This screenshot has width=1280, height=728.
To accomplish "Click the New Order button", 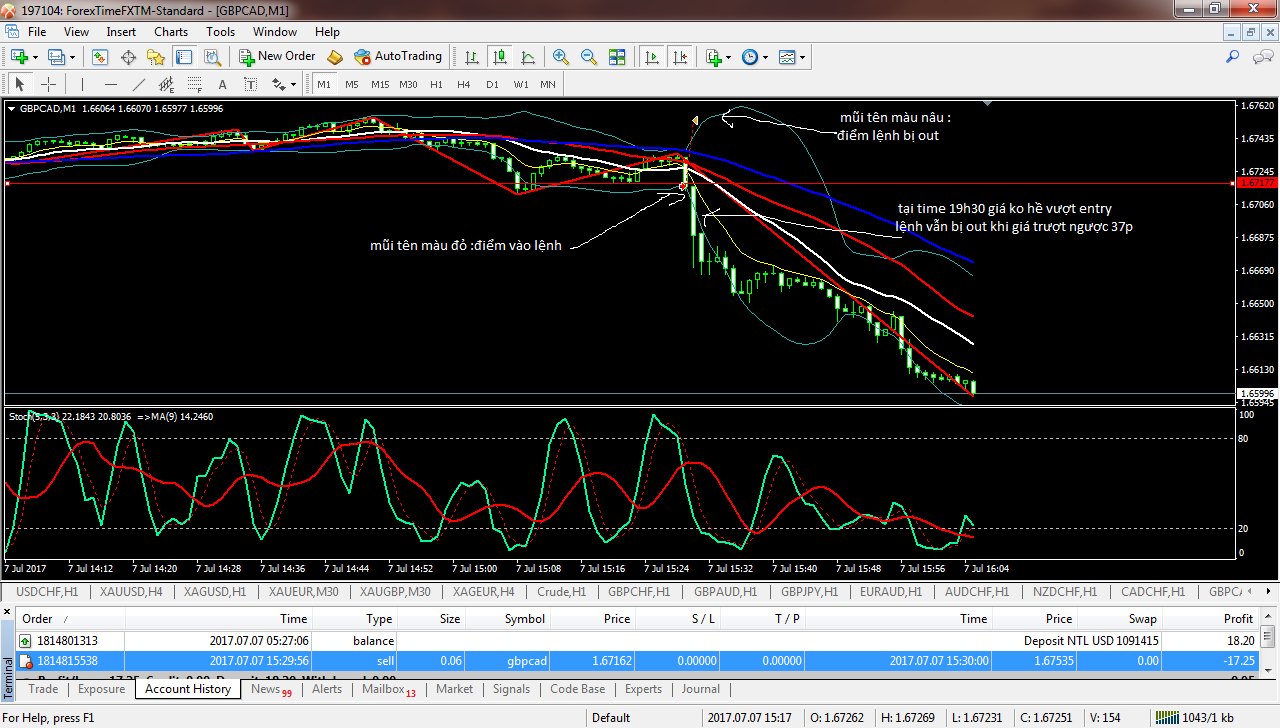I will pyautogui.click(x=276, y=57).
